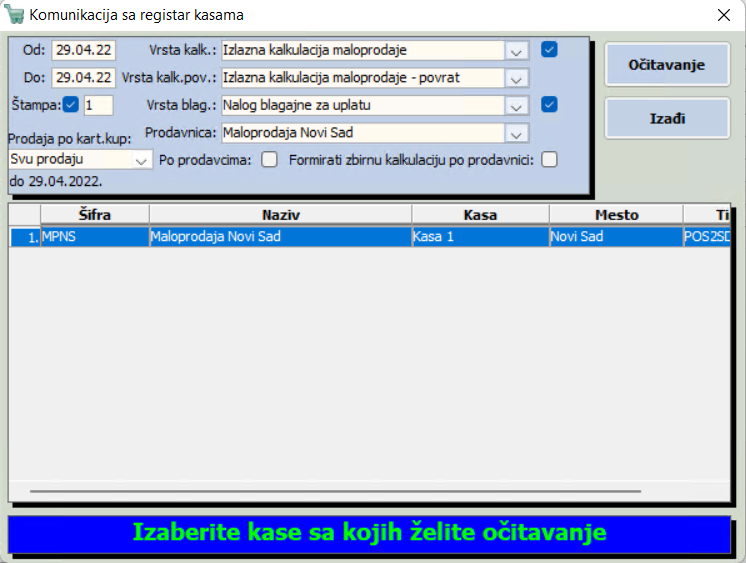
Task: Click row number 1. in the table
Action: coord(25,237)
